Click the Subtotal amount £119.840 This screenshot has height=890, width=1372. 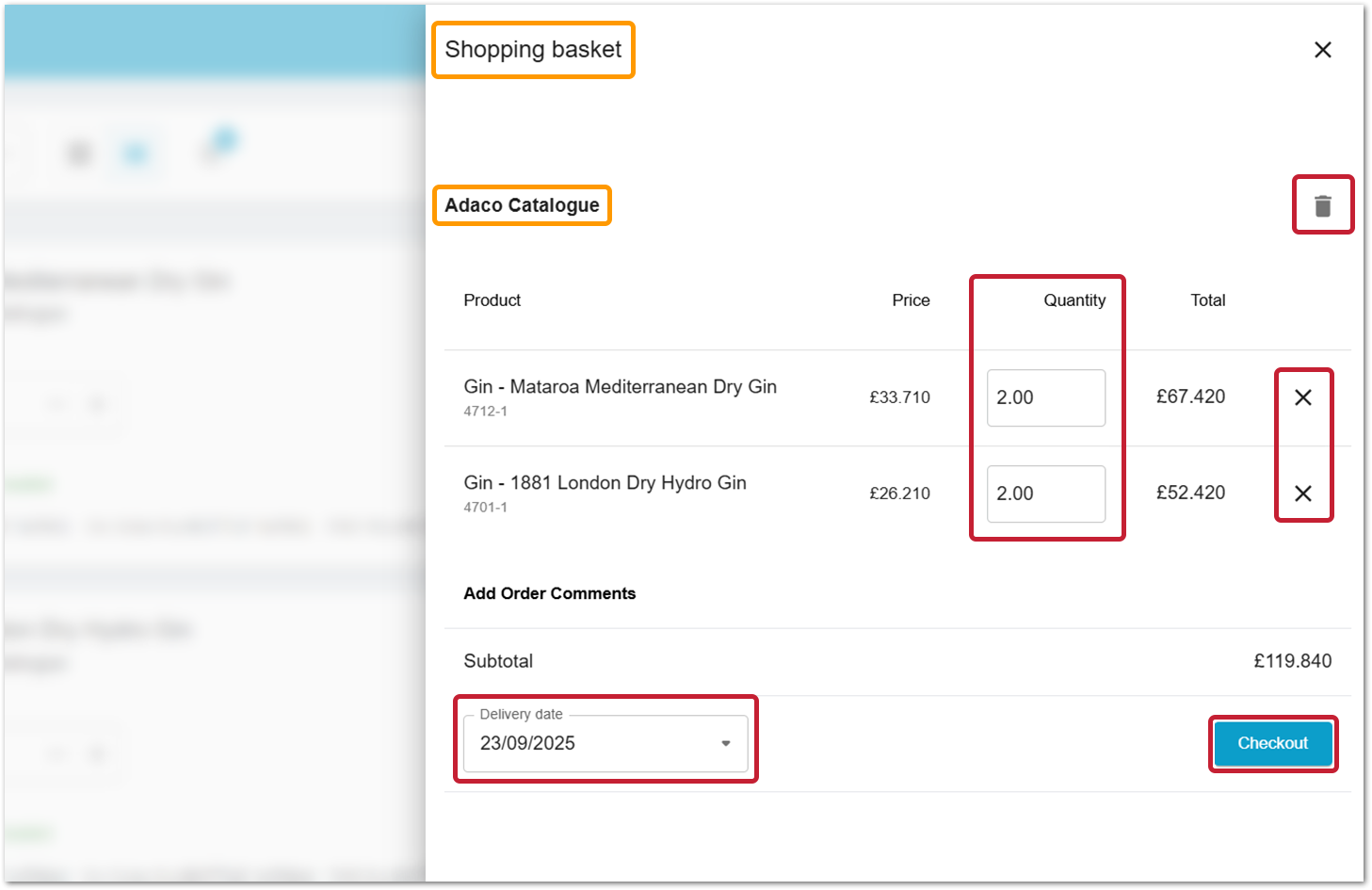[1294, 660]
